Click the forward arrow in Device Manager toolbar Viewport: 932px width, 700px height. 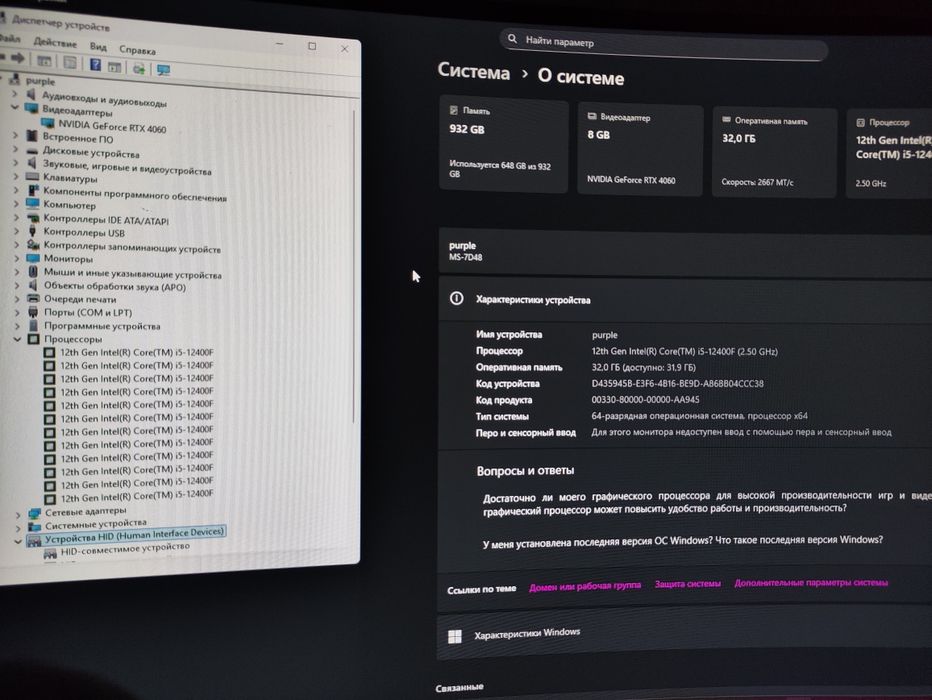pos(18,58)
